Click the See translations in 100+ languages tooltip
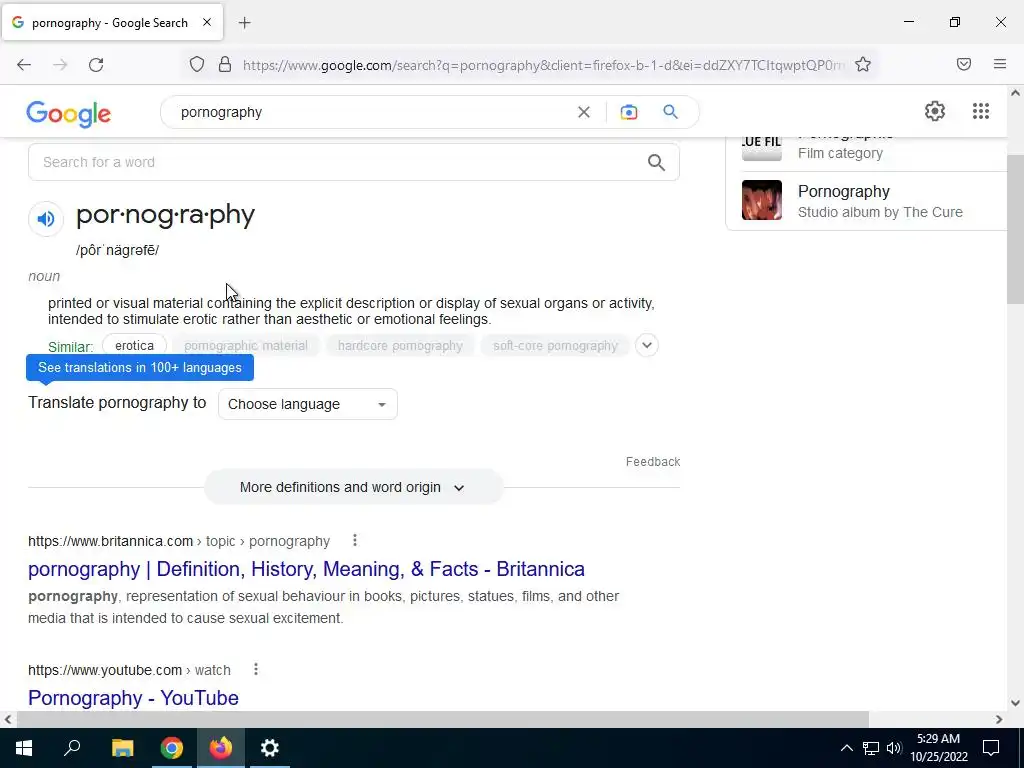 pos(140,368)
